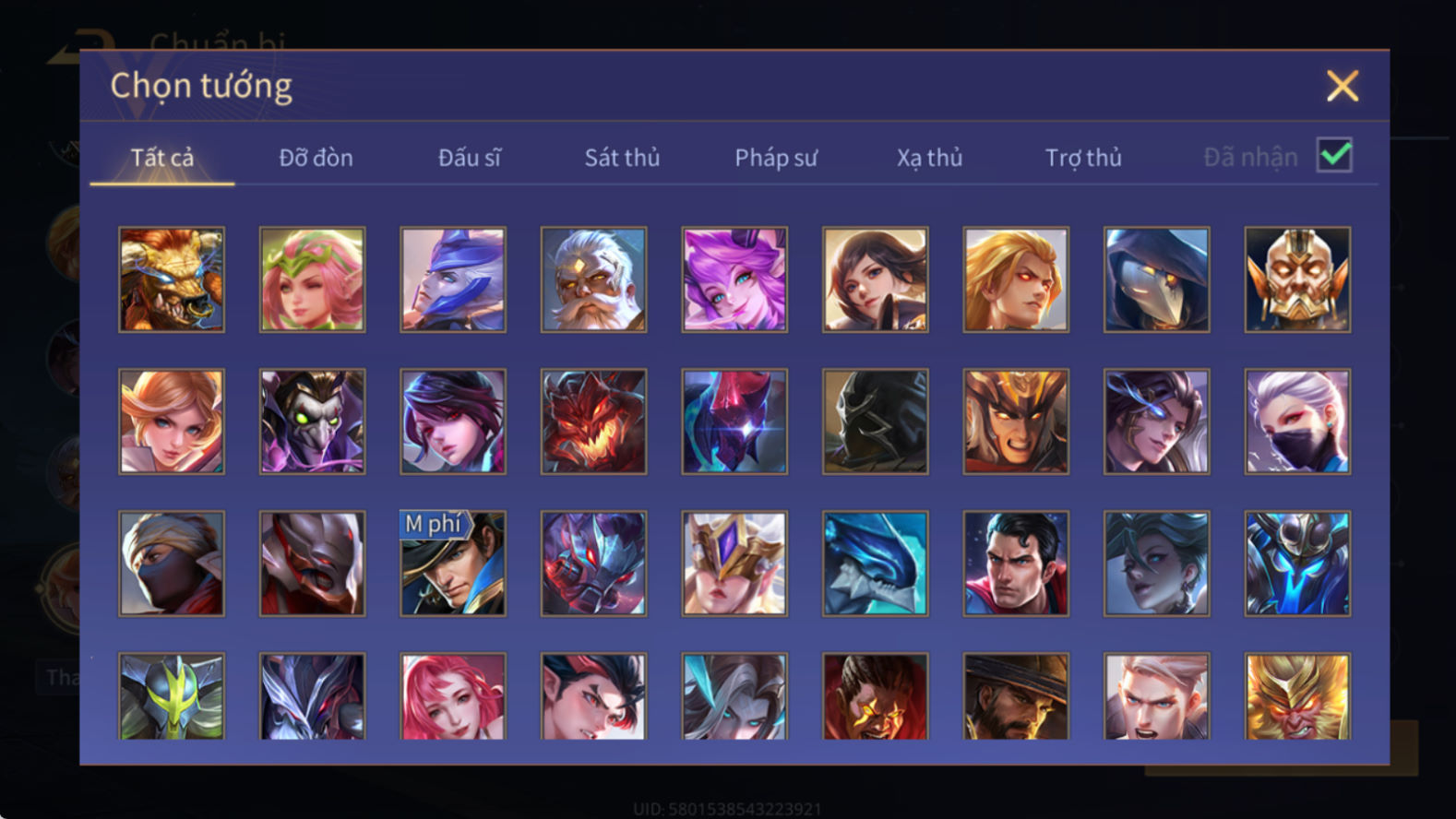Pick the golden masked warrior hero
Image resolution: width=1456 pixels, height=819 pixels.
(x=1297, y=279)
